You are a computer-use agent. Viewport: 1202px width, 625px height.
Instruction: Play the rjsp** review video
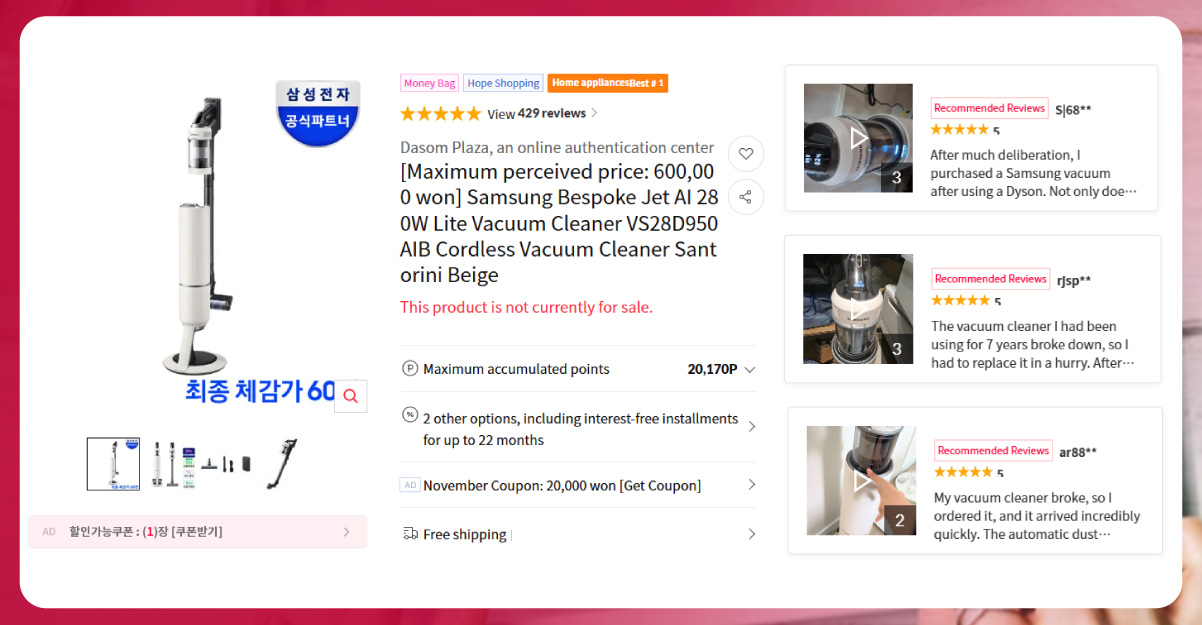[858, 309]
